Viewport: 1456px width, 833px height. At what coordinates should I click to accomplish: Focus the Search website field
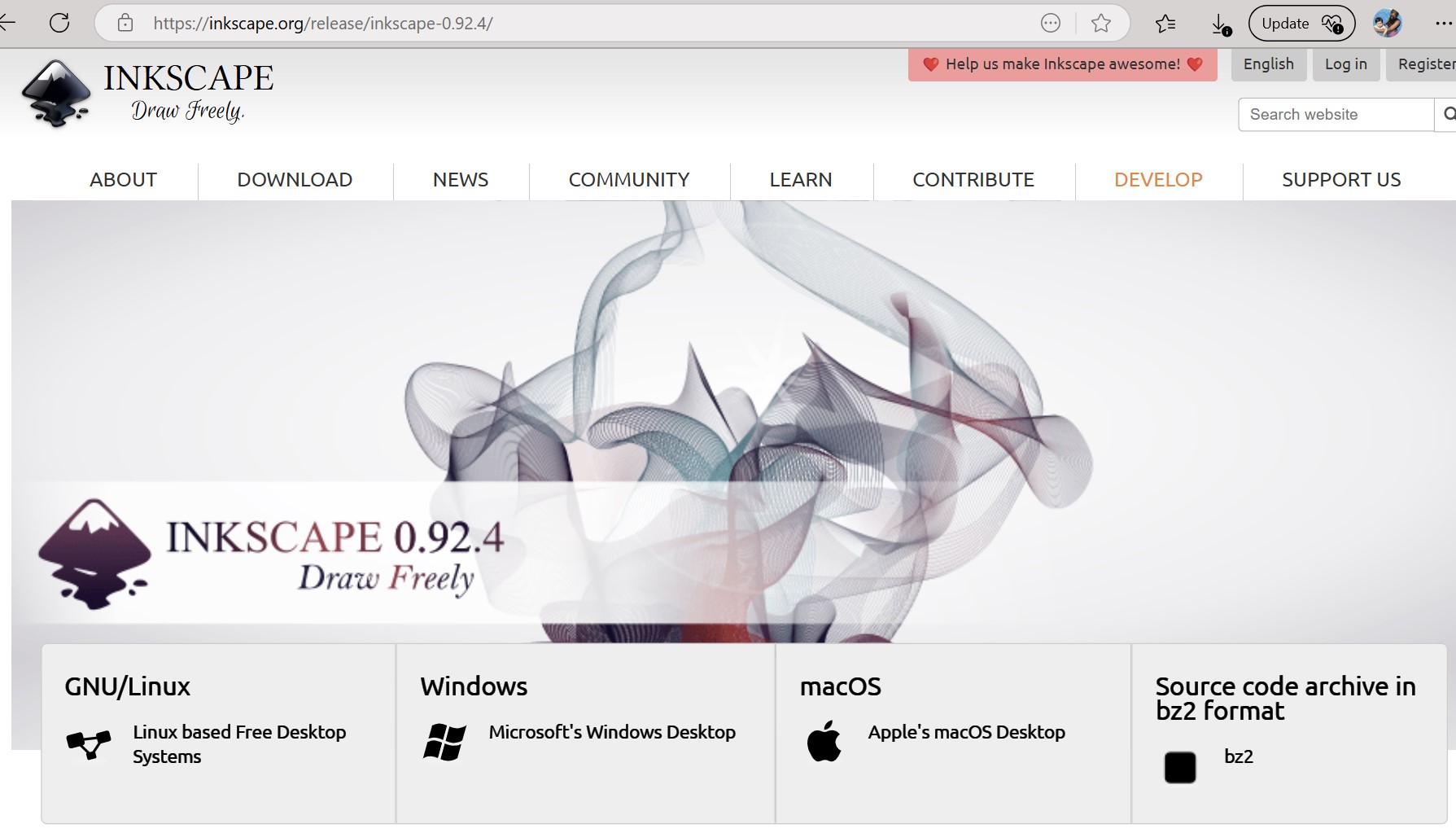pos(1336,114)
